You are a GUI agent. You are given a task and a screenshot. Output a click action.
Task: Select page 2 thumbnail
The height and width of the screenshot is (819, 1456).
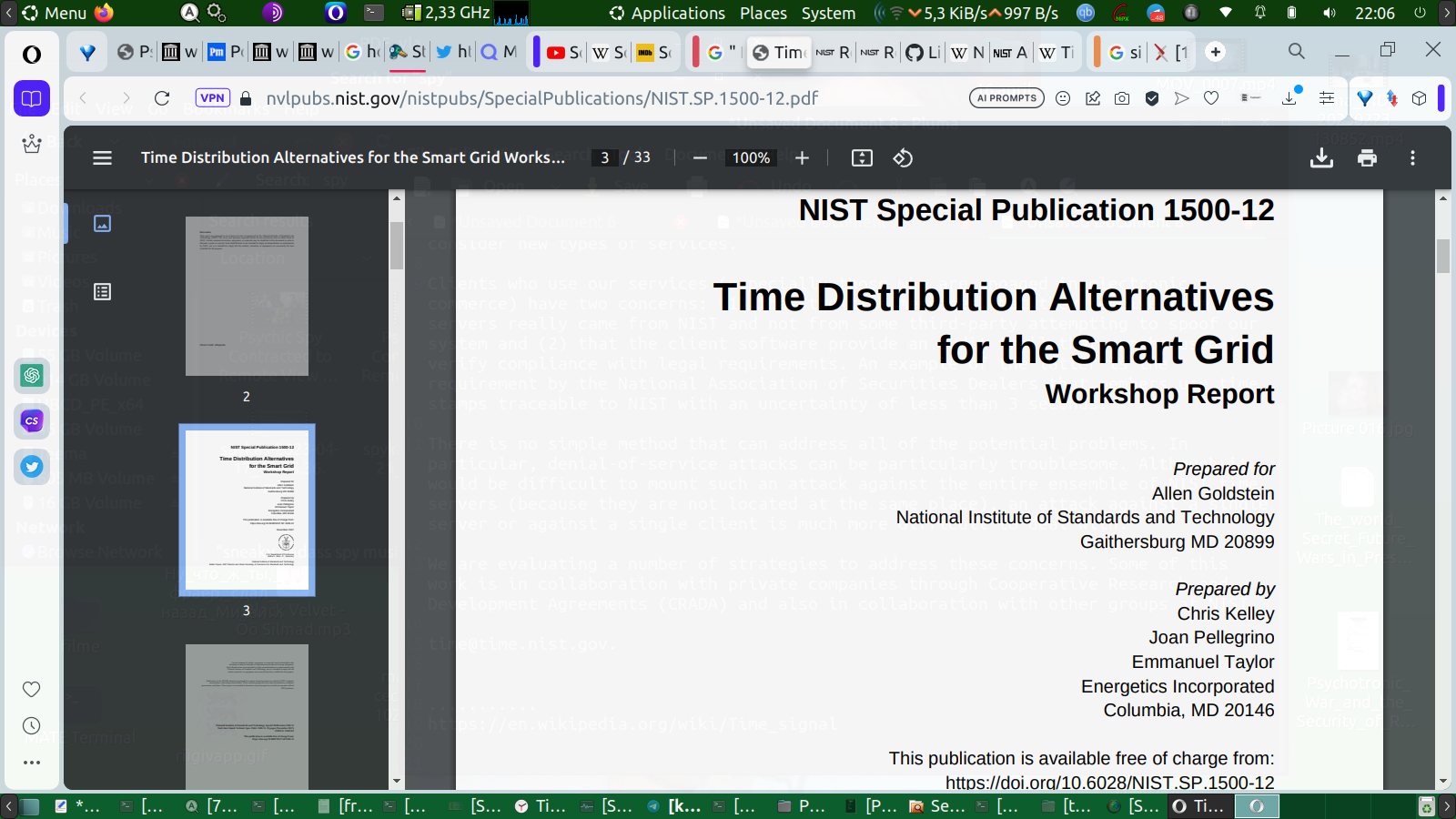coord(247,297)
